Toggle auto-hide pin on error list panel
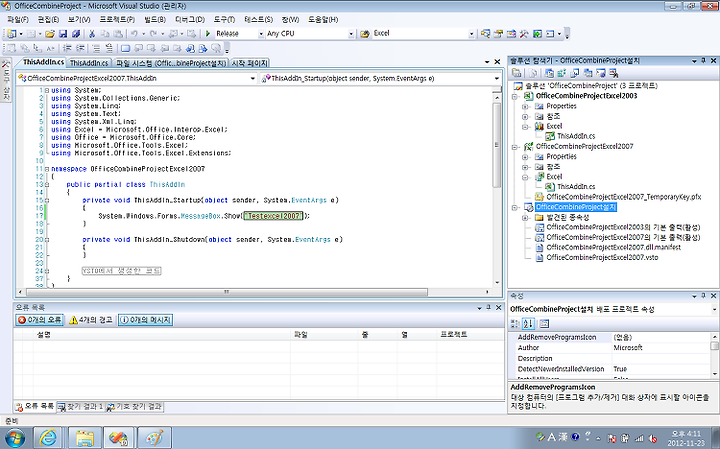The width and height of the screenshot is (720, 449). click(x=489, y=307)
